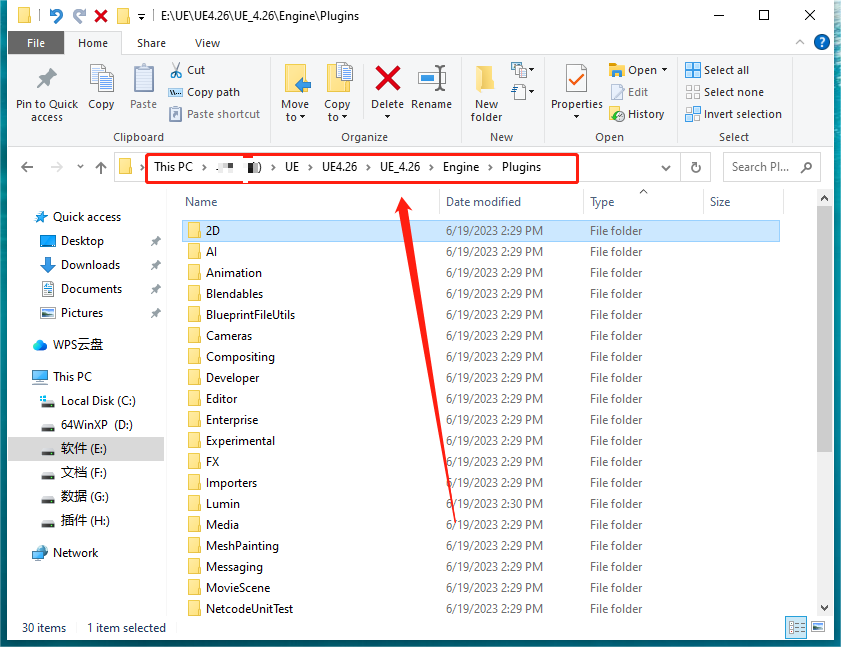Screen dimensions: 841x647
Task: Click the History icon in Open group
Action: pos(617,114)
